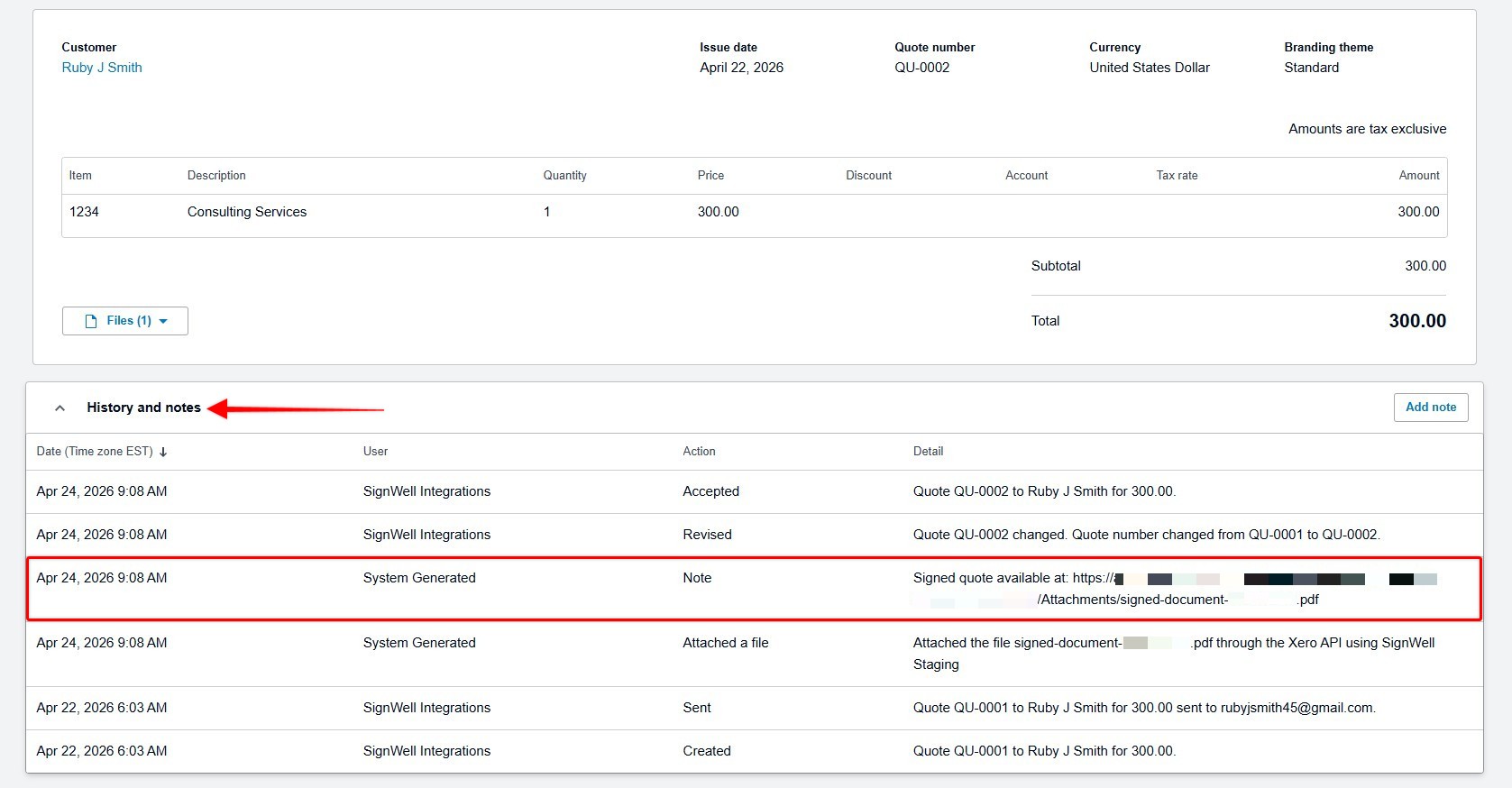The height and width of the screenshot is (788, 1512).
Task: Click 'Quote QU-0002 to Ruby J Smith' detail
Action: pyautogui.click(x=1044, y=491)
